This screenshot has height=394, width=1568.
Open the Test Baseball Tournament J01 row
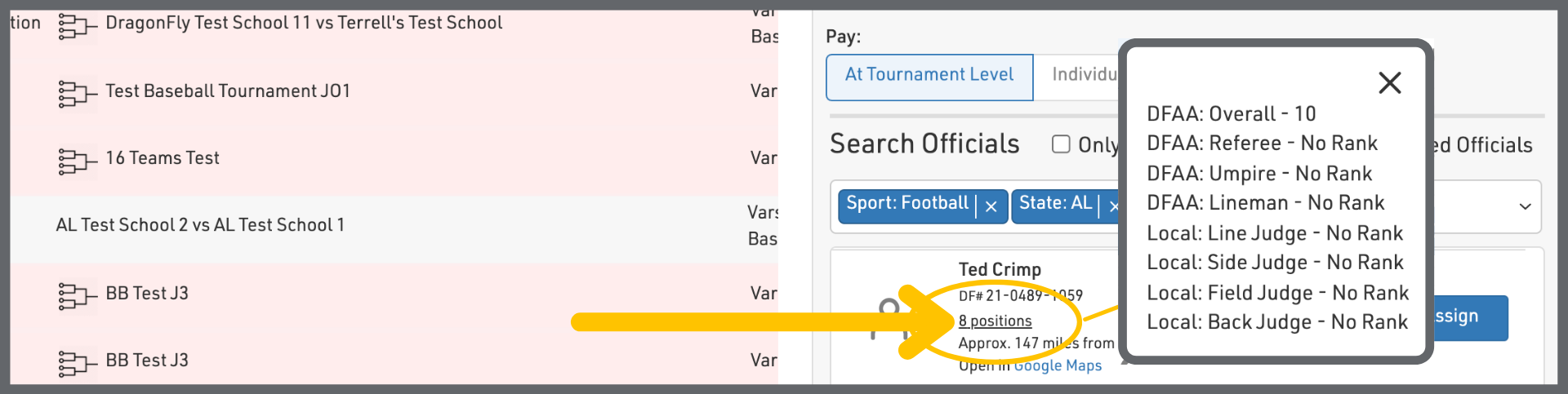click(x=228, y=91)
